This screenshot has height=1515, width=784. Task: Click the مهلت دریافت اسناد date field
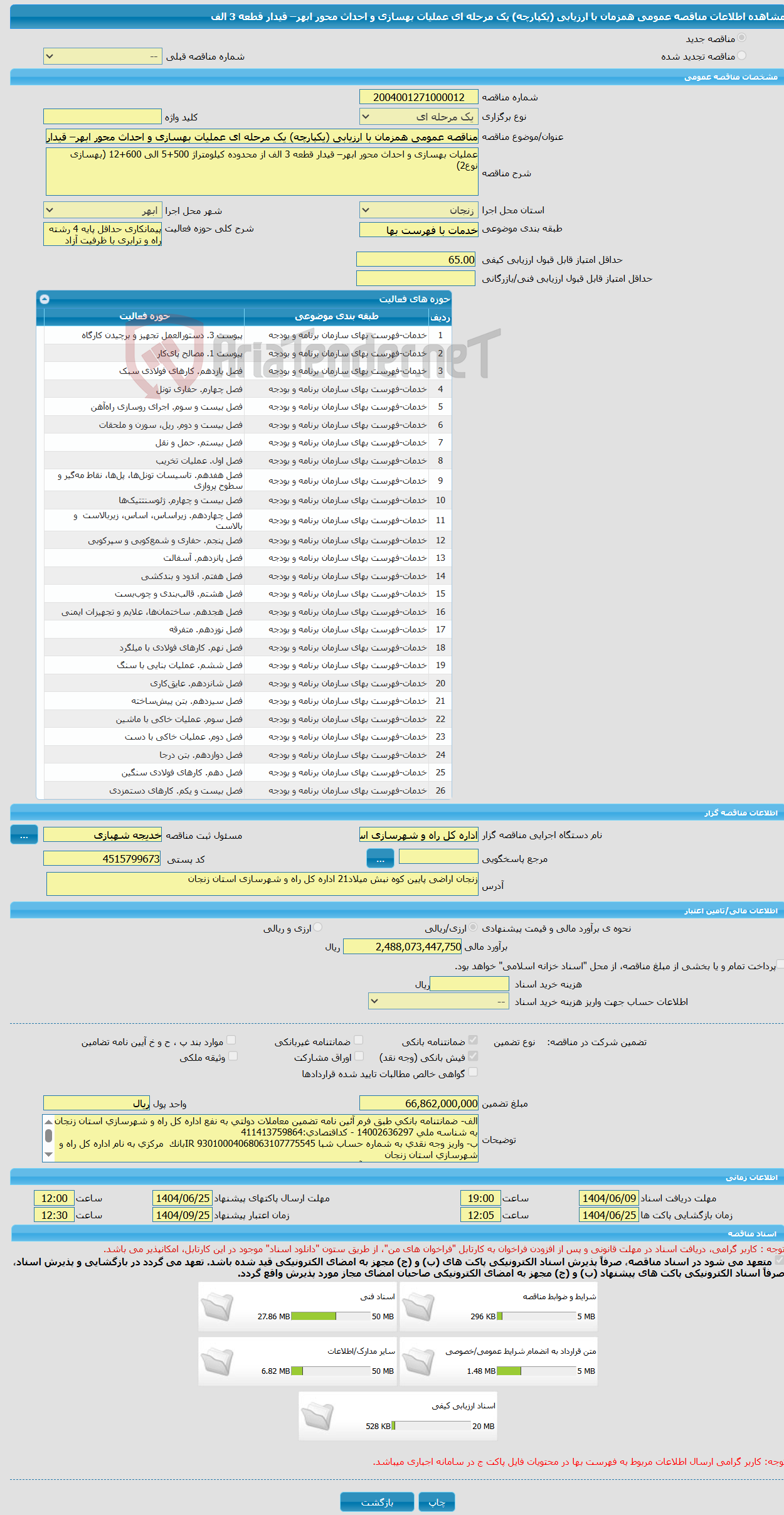coord(609,1198)
